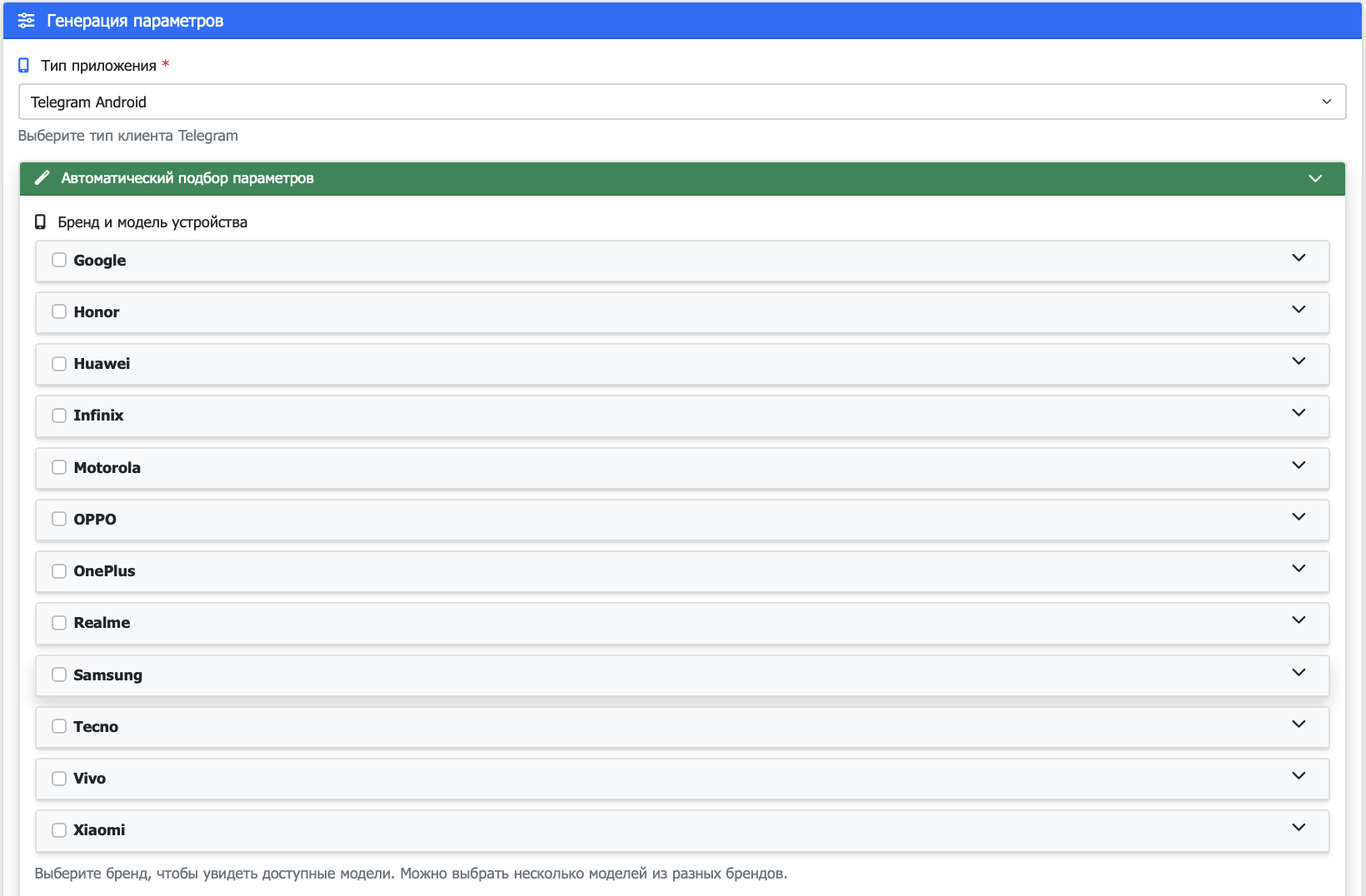Click the Infinix brand label
The image size is (1366, 896).
click(98, 416)
